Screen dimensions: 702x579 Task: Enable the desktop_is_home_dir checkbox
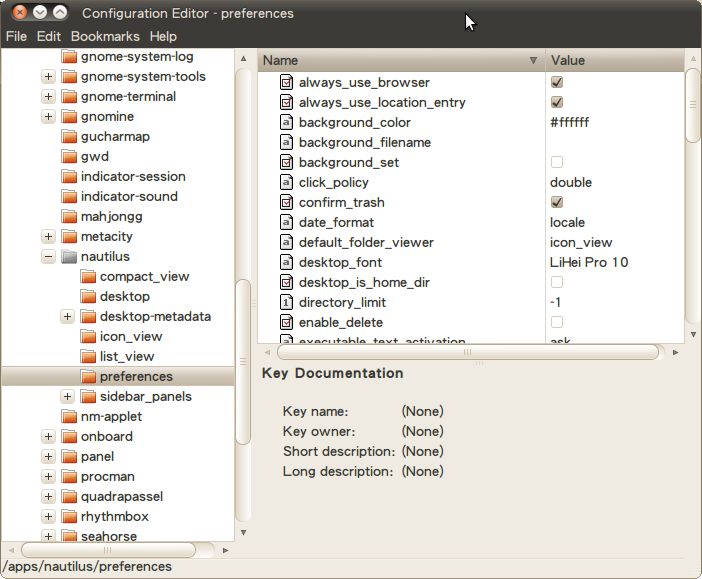point(557,282)
